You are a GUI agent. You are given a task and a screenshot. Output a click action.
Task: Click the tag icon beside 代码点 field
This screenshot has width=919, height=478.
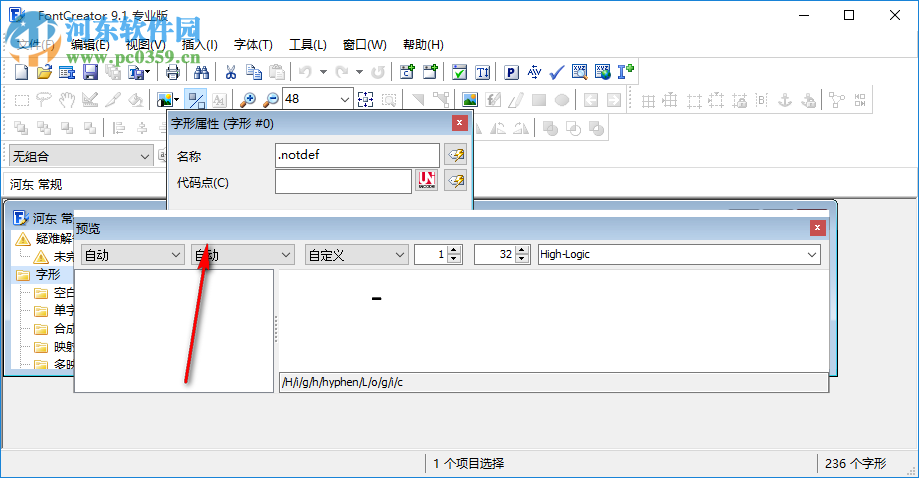(455, 181)
